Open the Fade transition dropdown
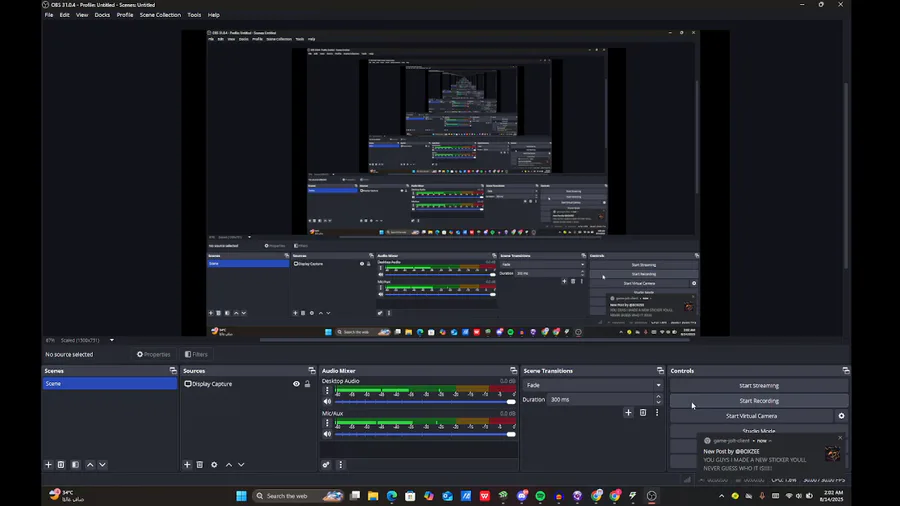 [x=593, y=385]
